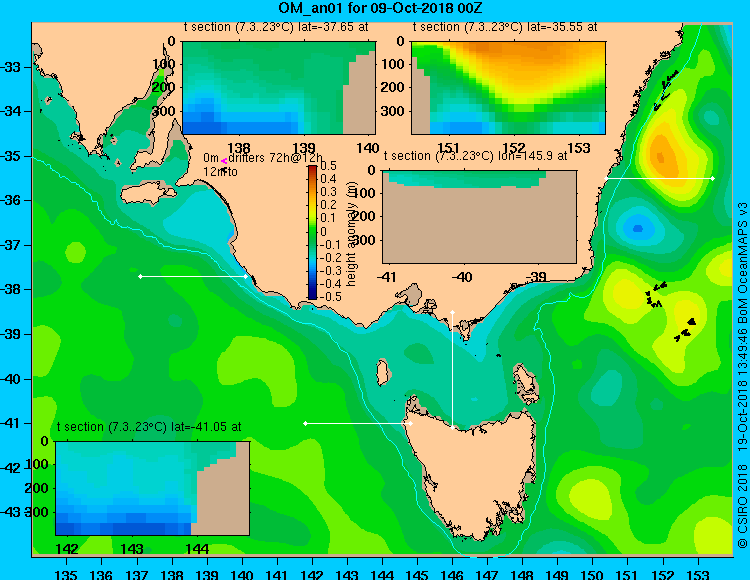Click the -40 label under lon=145.9 inset
This screenshot has height=580, width=750.
(462, 277)
